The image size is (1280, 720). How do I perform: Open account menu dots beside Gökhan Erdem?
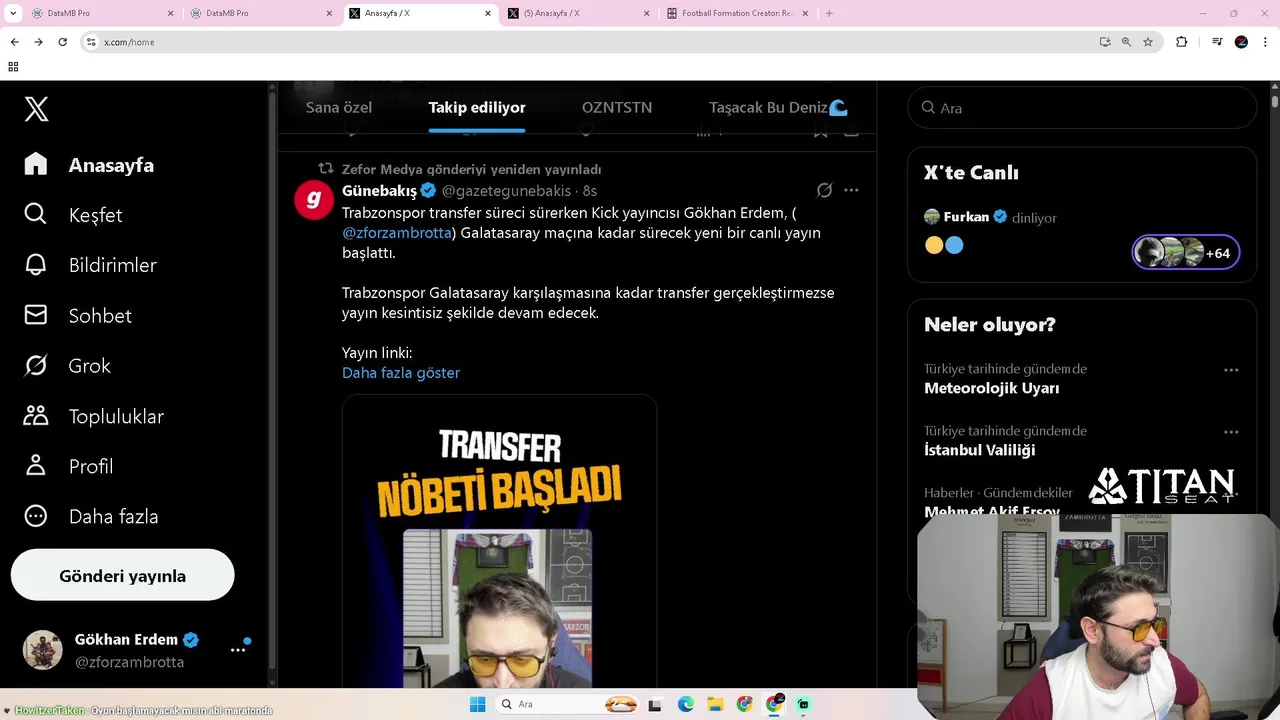[x=238, y=650]
